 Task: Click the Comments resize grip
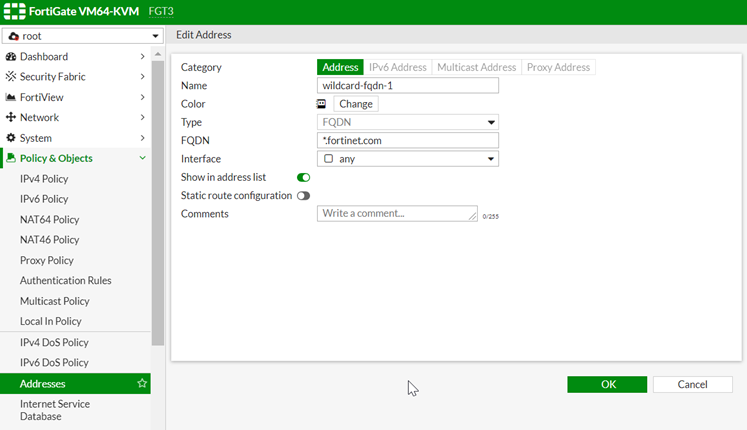472,216
